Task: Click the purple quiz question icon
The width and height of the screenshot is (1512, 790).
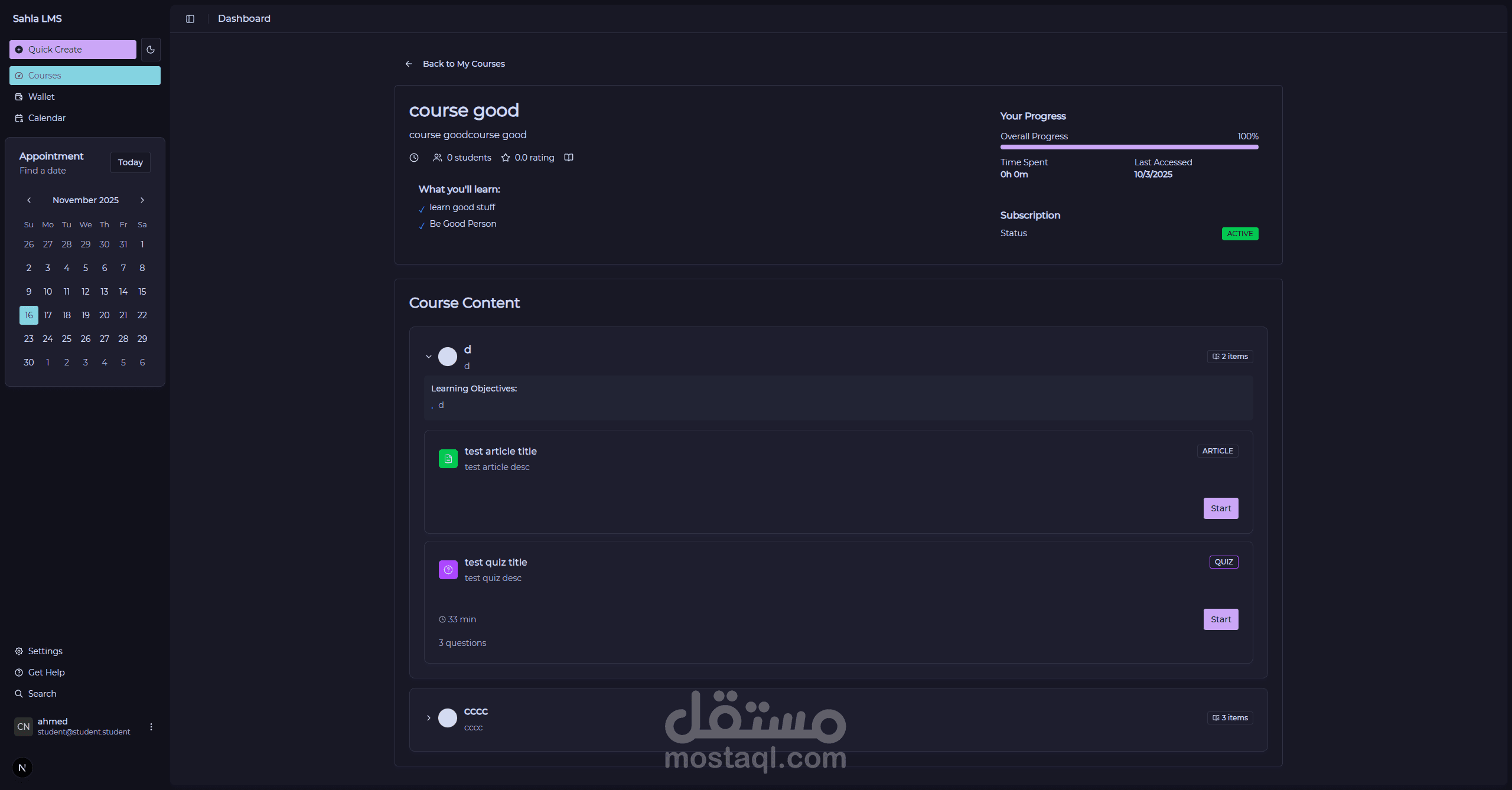Action: coord(448,570)
